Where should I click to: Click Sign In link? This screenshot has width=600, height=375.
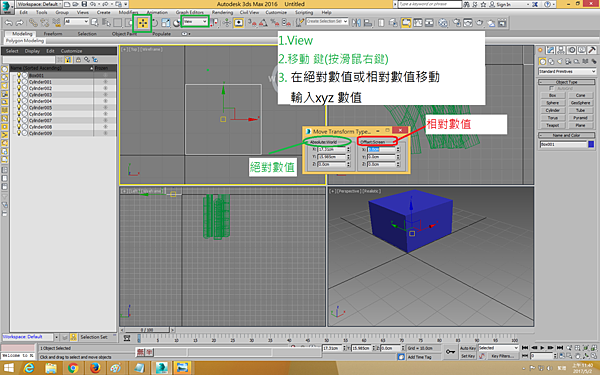tap(504, 4)
